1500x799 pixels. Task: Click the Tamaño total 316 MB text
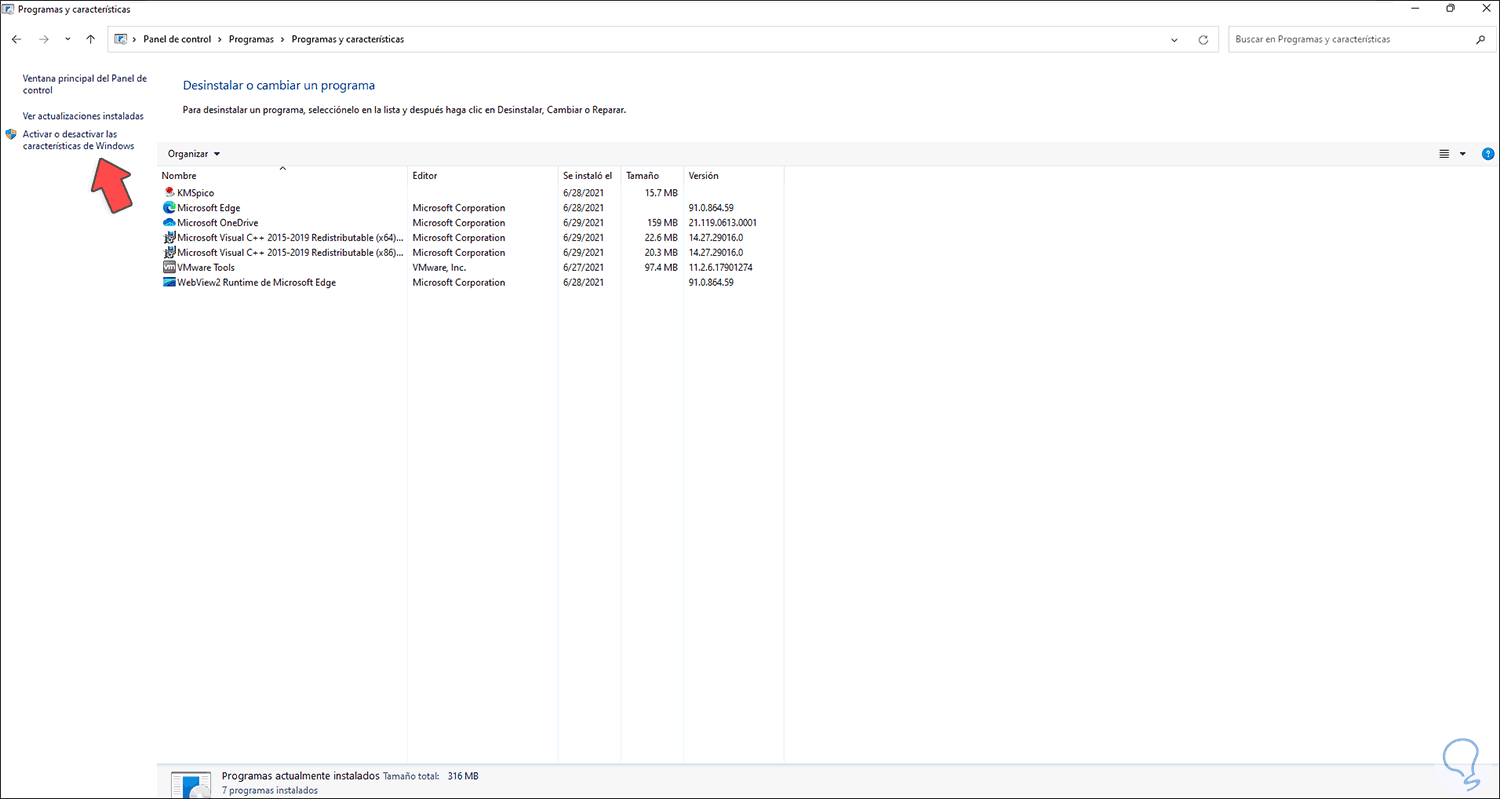click(x=431, y=776)
